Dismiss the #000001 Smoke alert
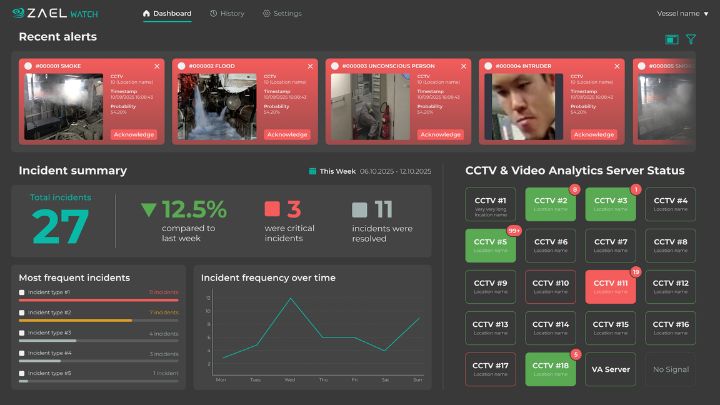 pos(157,67)
